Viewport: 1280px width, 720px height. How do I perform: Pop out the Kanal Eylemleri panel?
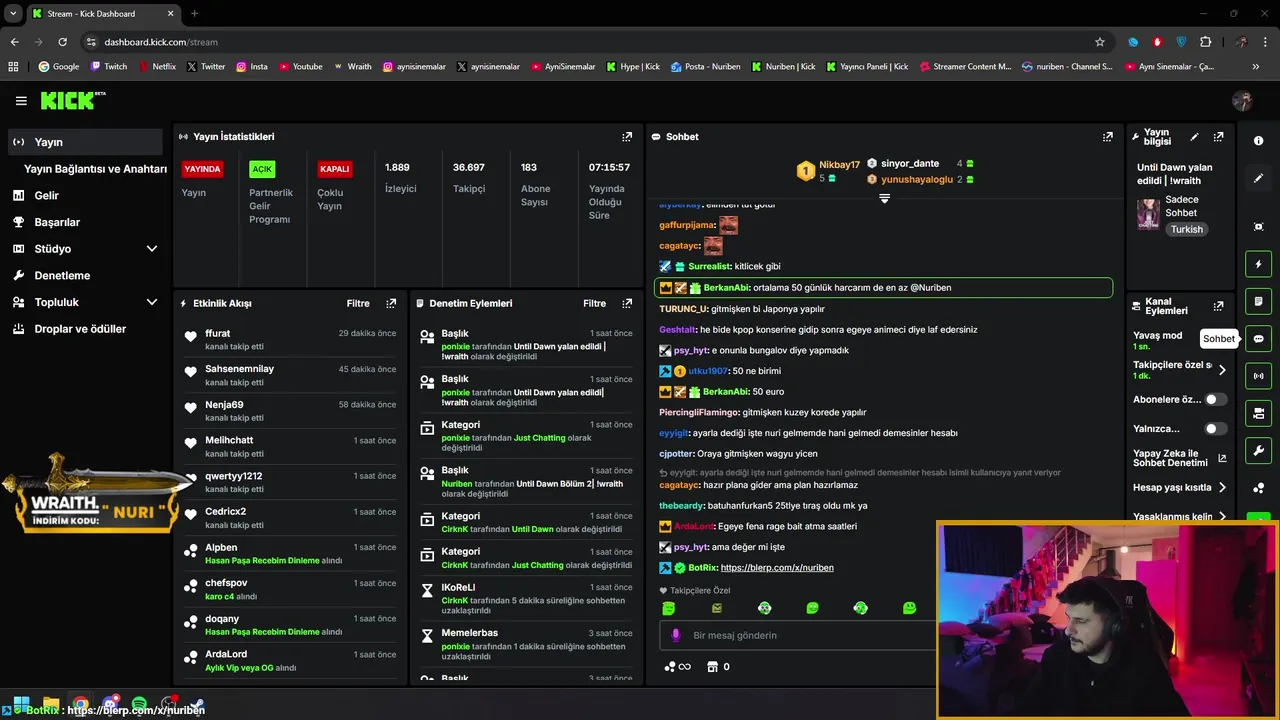tap(1218, 306)
